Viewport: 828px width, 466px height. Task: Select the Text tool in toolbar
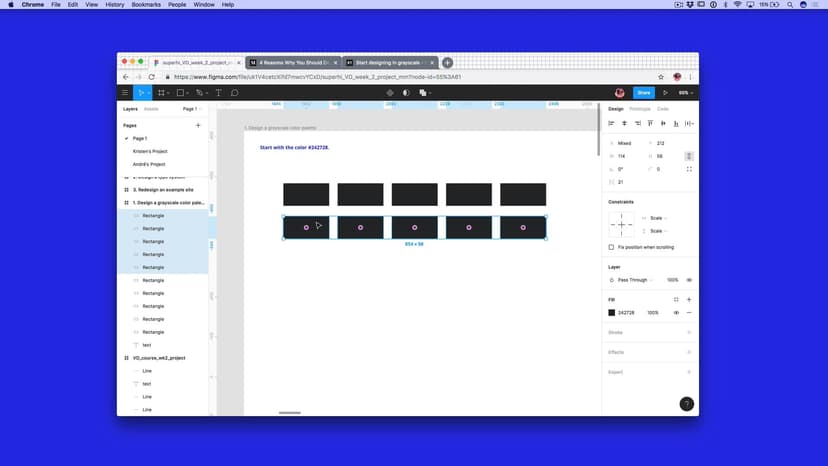[219, 93]
